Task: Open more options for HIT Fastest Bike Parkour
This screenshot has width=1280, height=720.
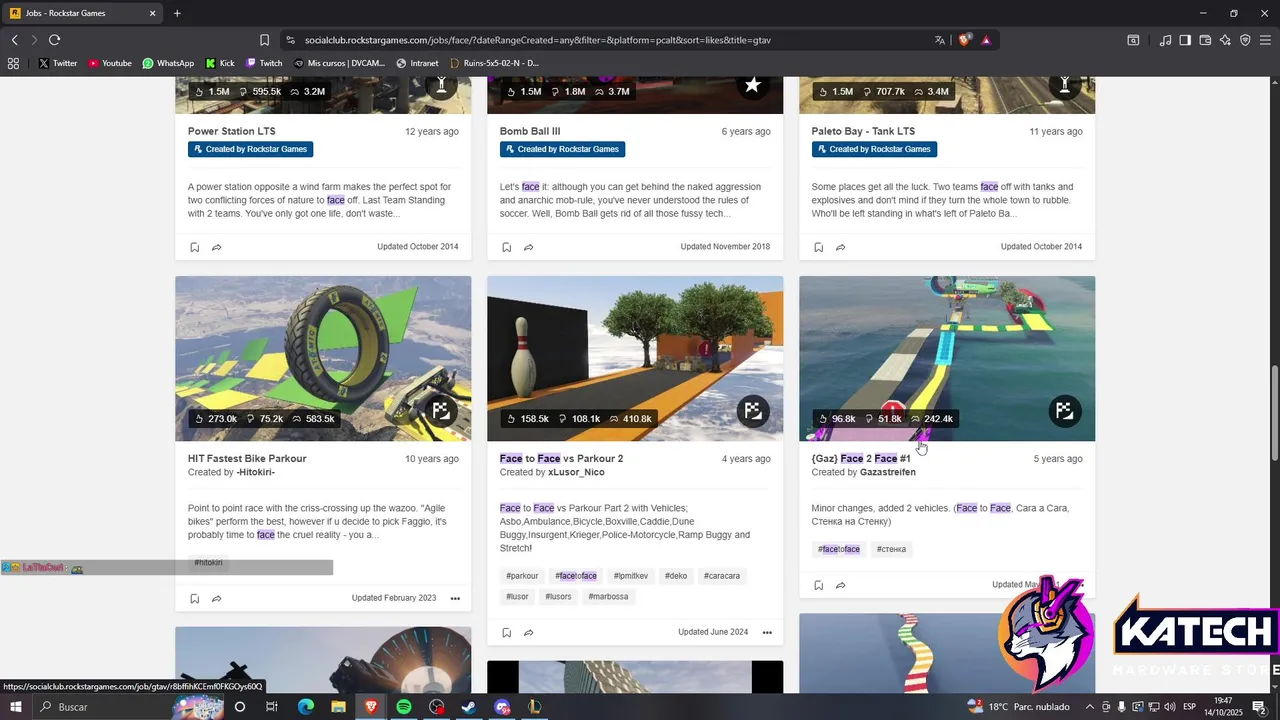Action: tap(455, 599)
